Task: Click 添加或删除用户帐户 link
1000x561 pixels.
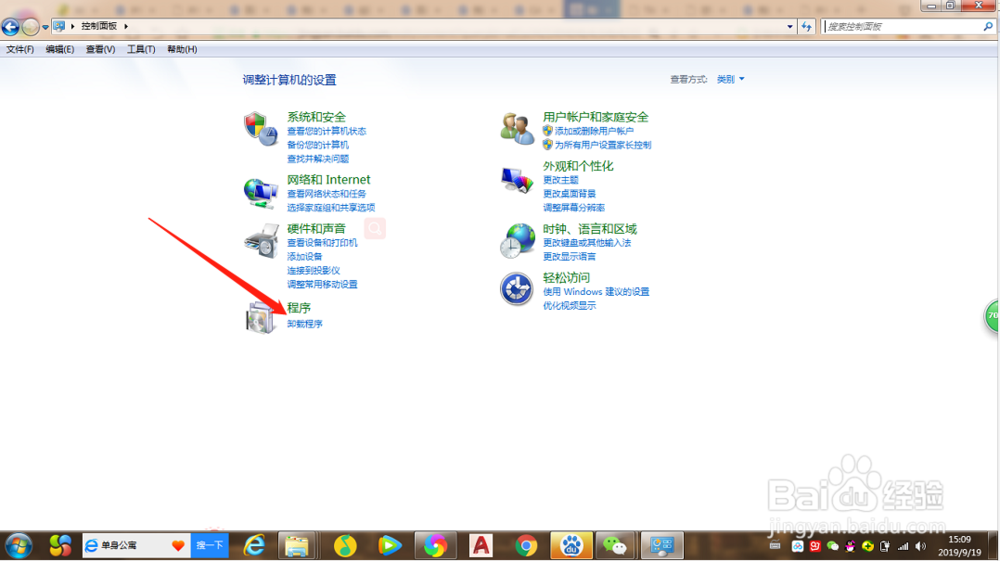Action: coord(594,131)
